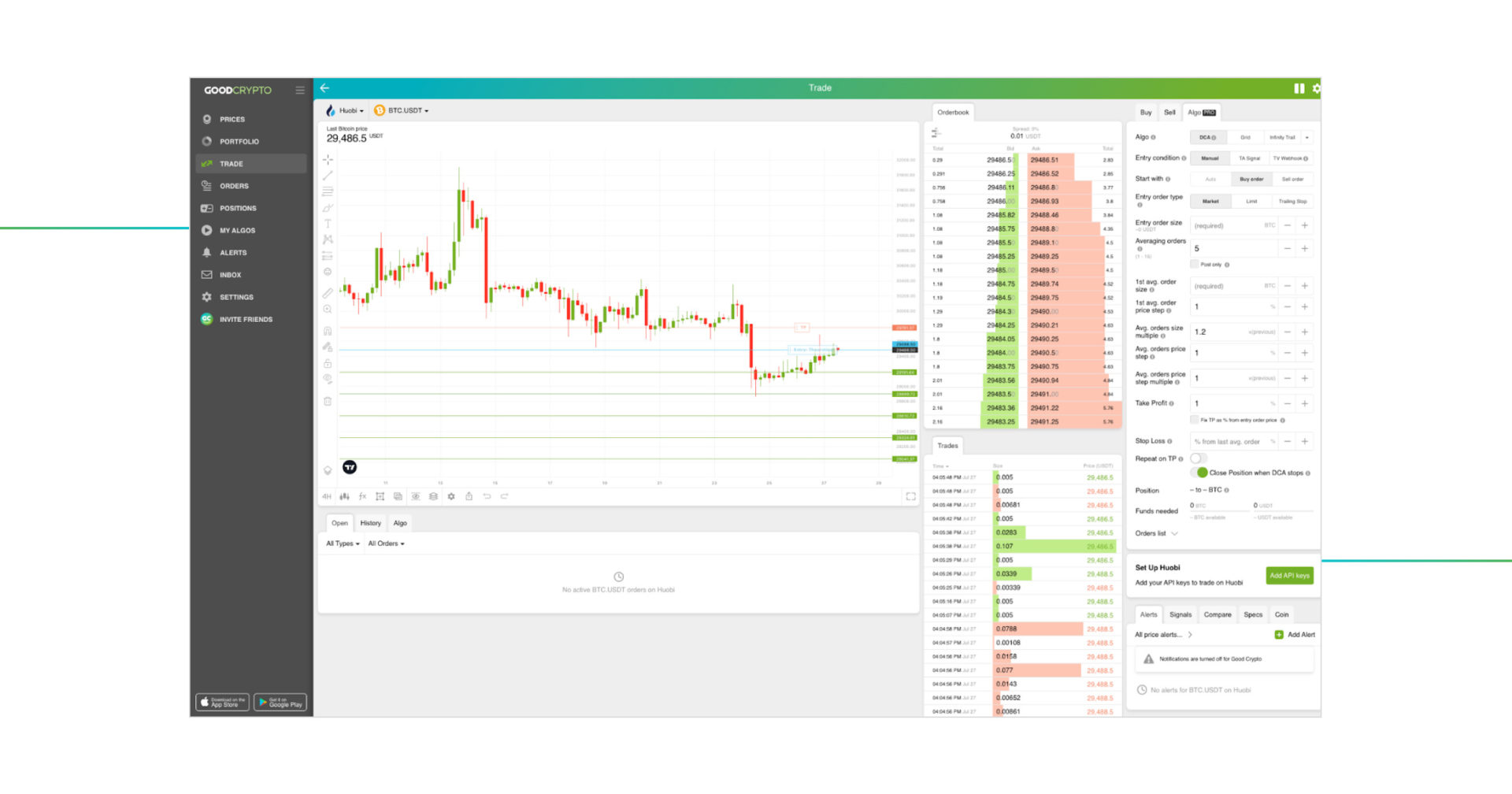Open the Huobi exchange dropdown
Screen dimensions: 1512x794
point(346,111)
